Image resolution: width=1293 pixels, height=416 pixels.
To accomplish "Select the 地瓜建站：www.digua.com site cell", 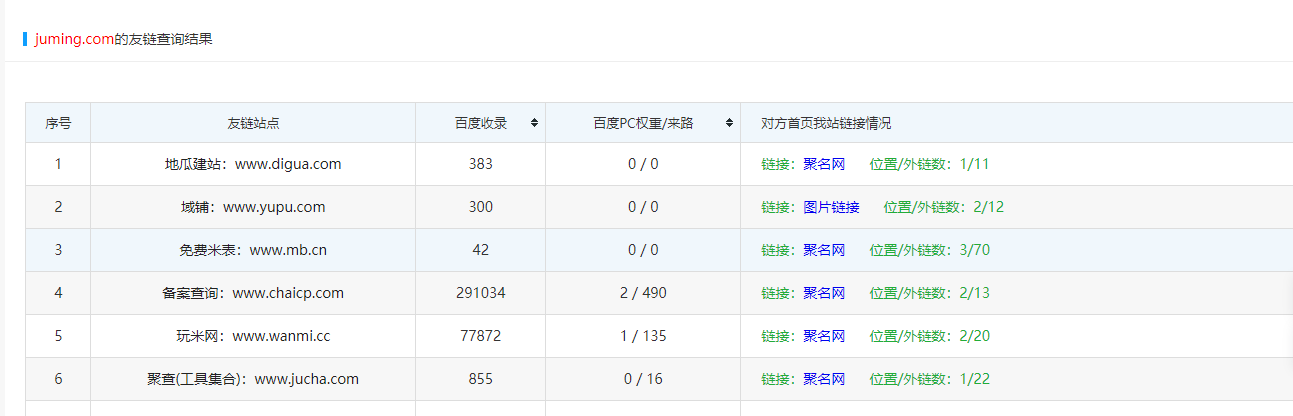I will (x=253, y=164).
